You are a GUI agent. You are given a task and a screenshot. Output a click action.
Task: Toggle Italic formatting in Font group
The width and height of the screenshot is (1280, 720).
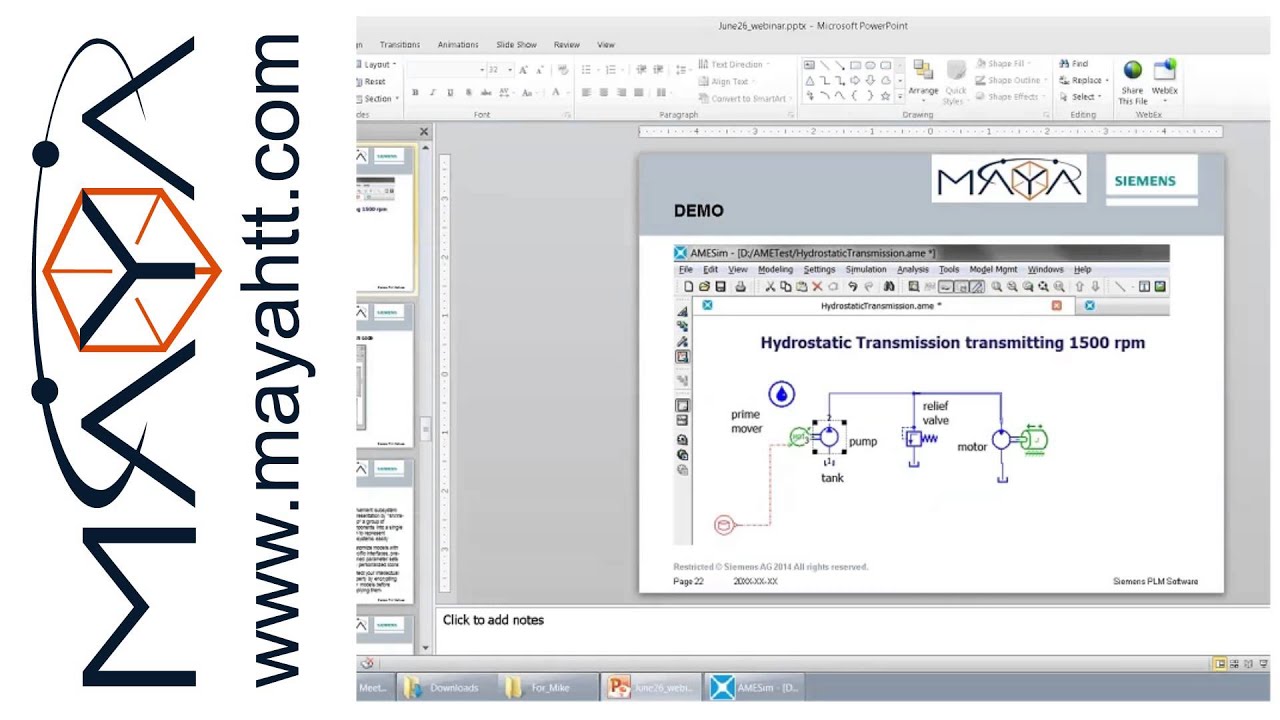pos(433,93)
